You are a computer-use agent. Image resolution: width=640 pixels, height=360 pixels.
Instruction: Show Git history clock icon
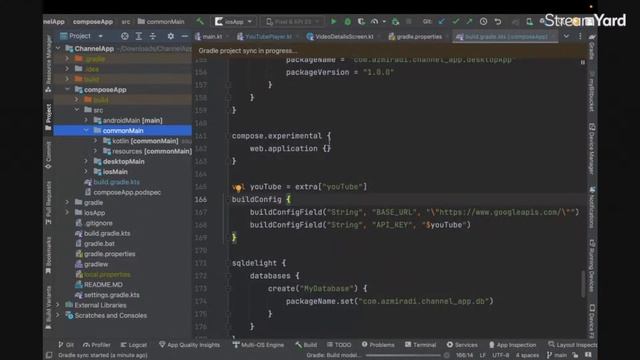coord(483,21)
